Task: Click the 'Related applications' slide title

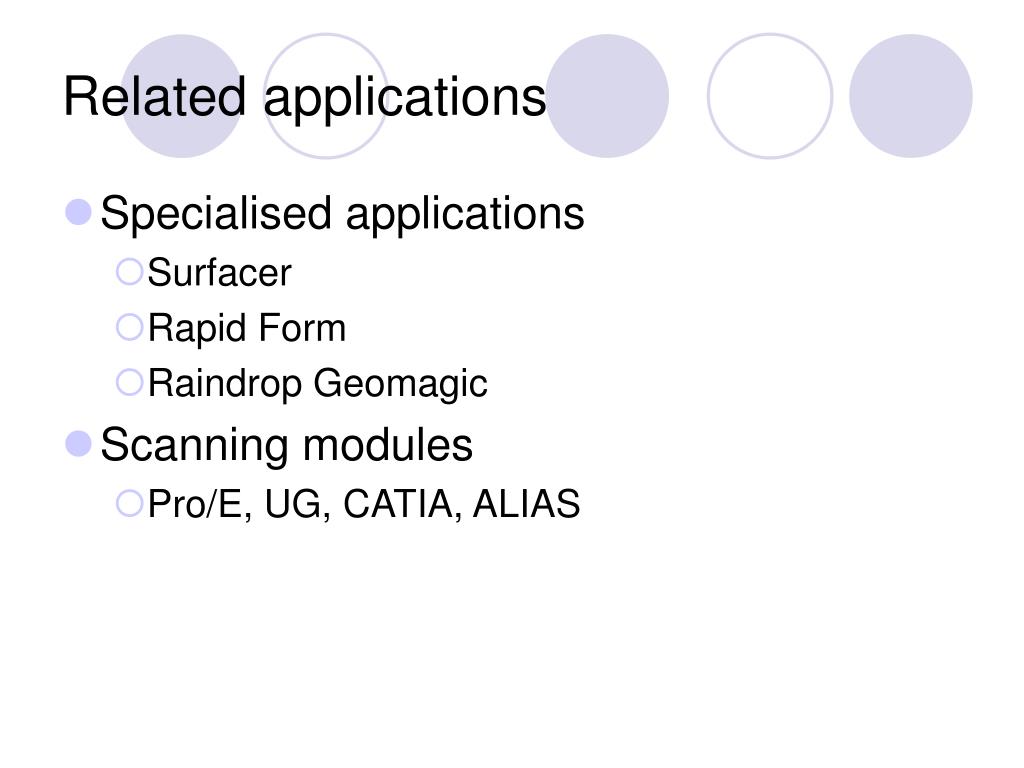Action: click(x=304, y=97)
